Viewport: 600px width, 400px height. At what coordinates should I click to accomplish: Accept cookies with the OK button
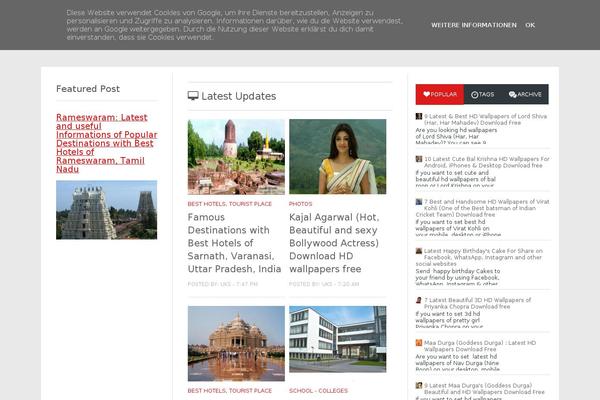(x=530, y=25)
